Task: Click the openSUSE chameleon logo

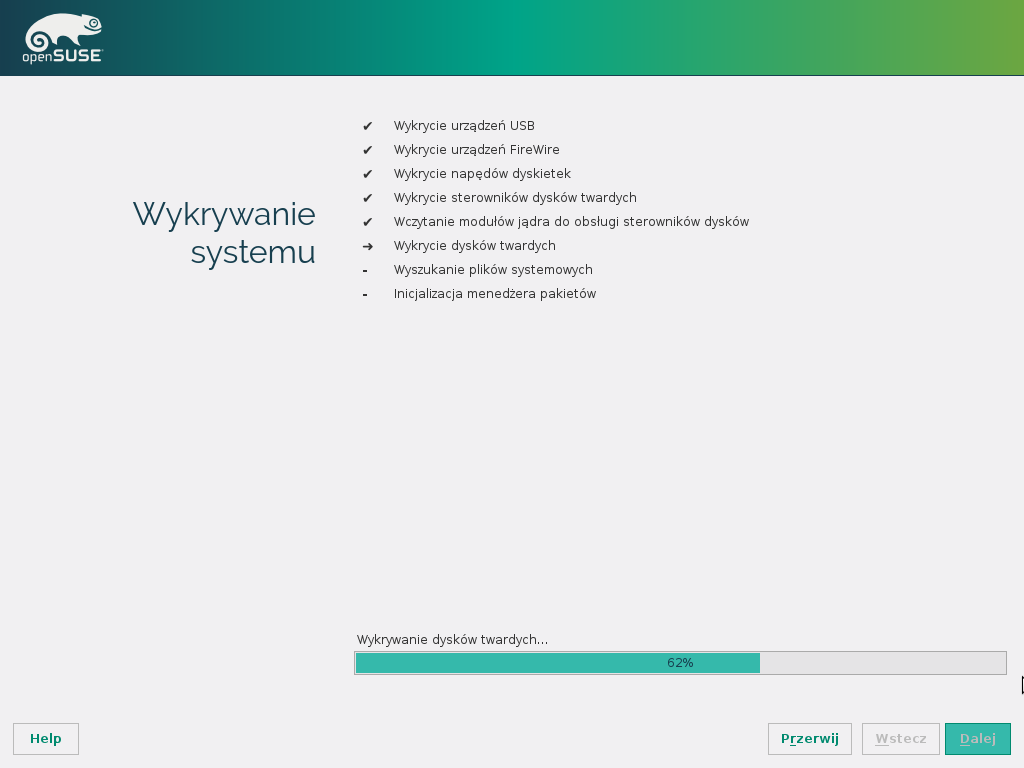Action: 62,39
